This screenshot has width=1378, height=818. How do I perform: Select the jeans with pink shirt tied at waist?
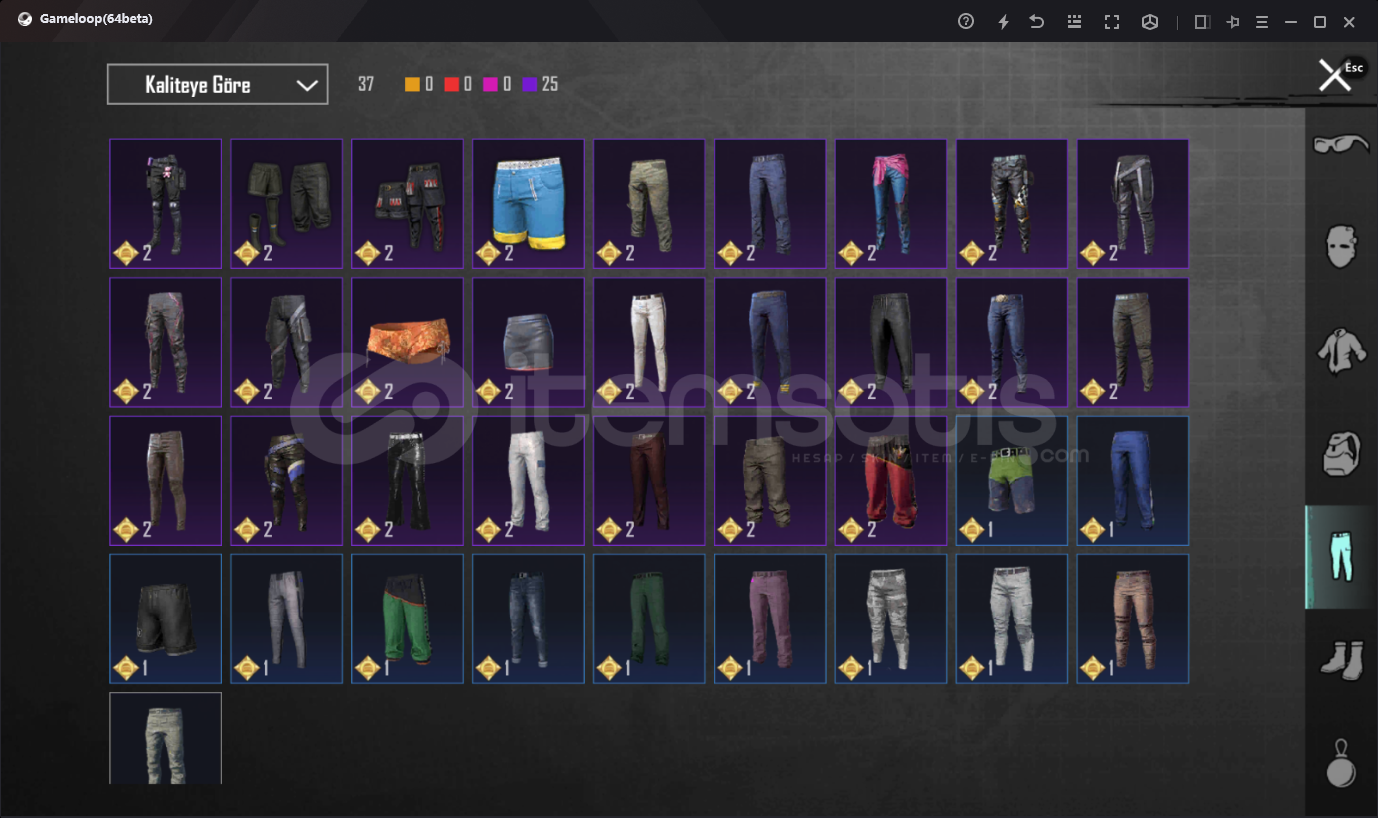891,204
